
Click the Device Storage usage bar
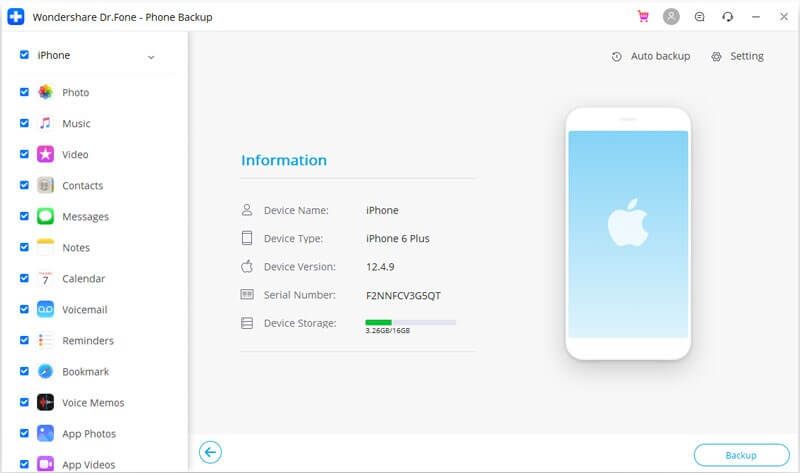click(x=410, y=322)
